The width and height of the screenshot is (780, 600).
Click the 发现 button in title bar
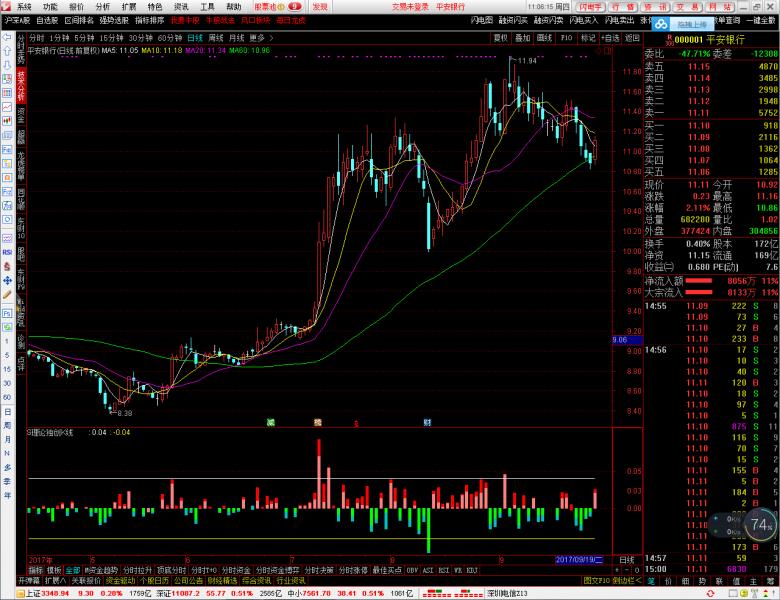tap(320, 7)
